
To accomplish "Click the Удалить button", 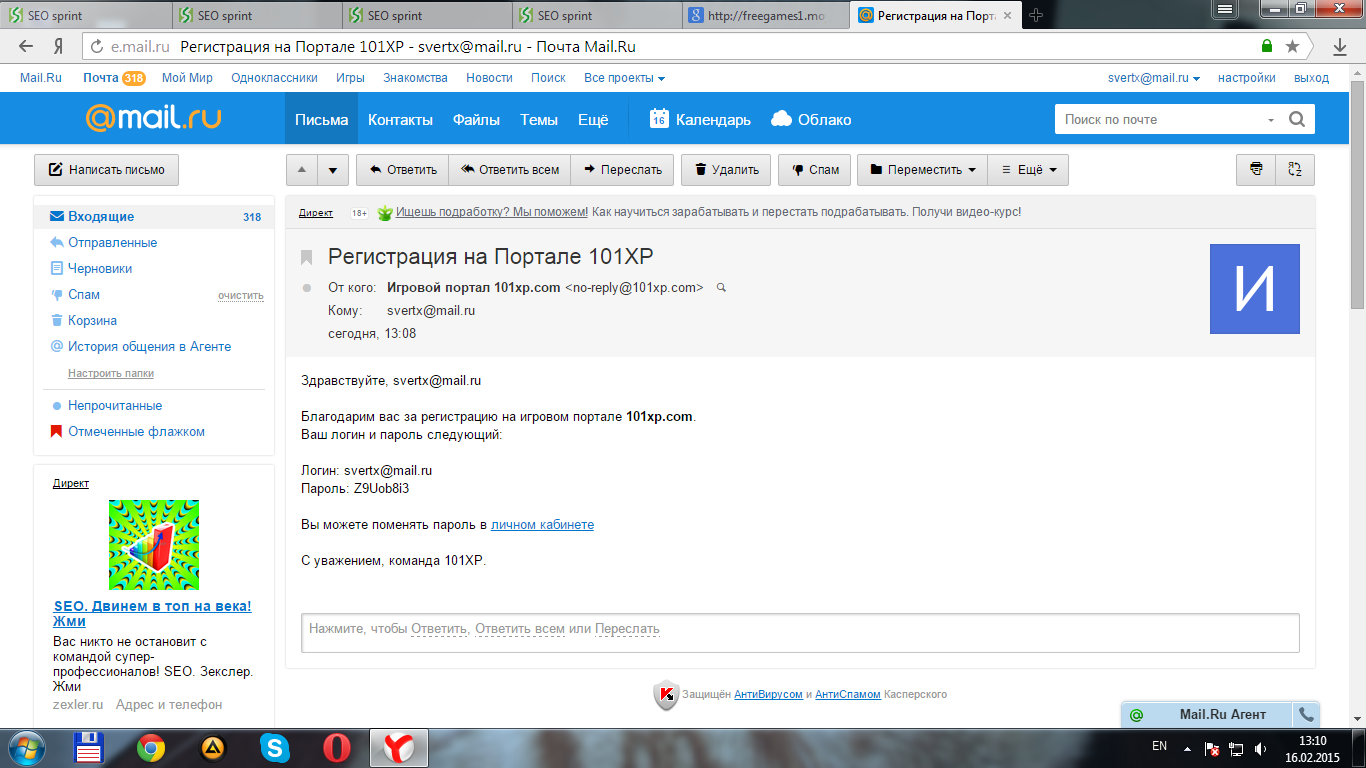I will click(726, 170).
